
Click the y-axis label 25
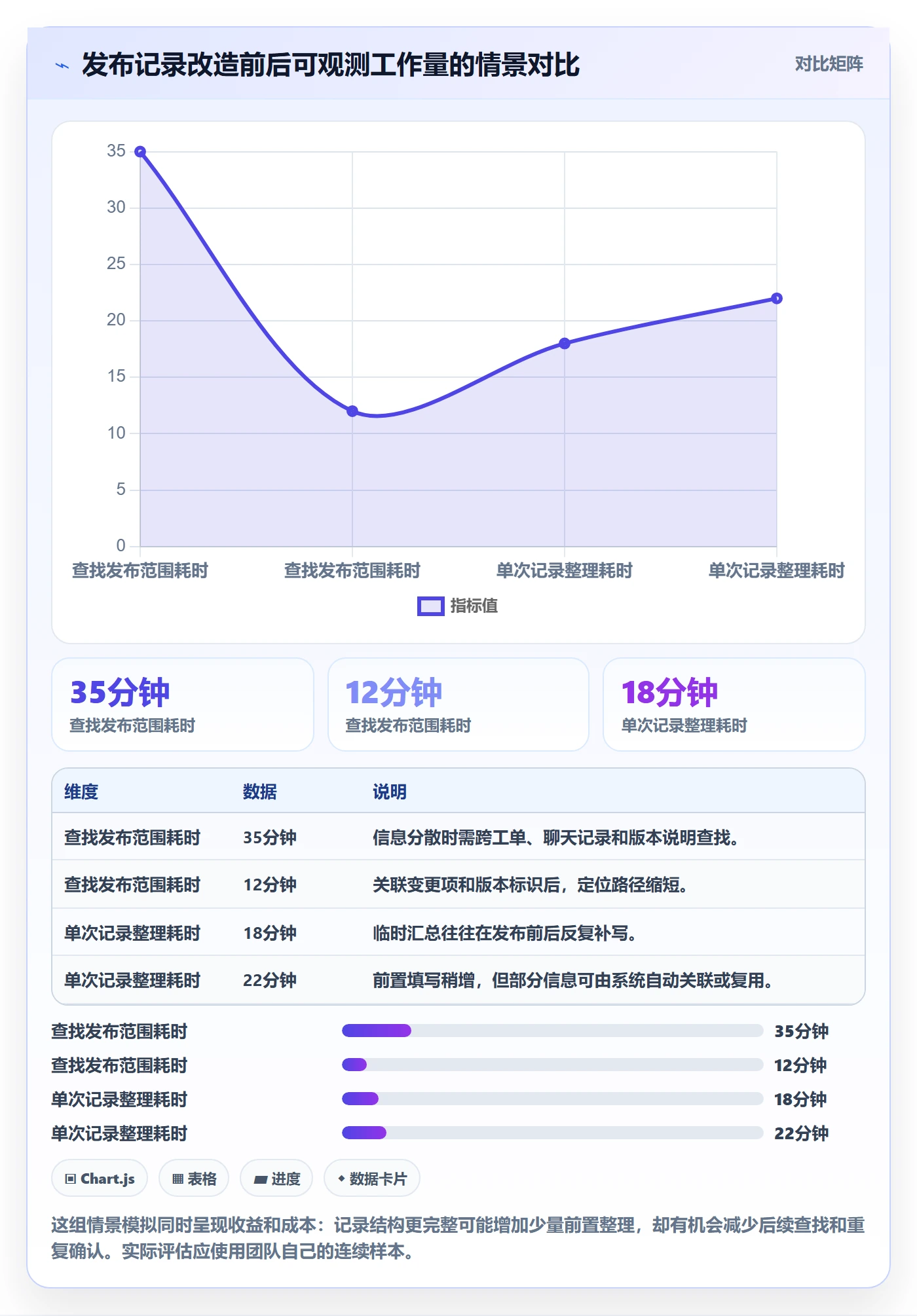click(x=116, y=264)
